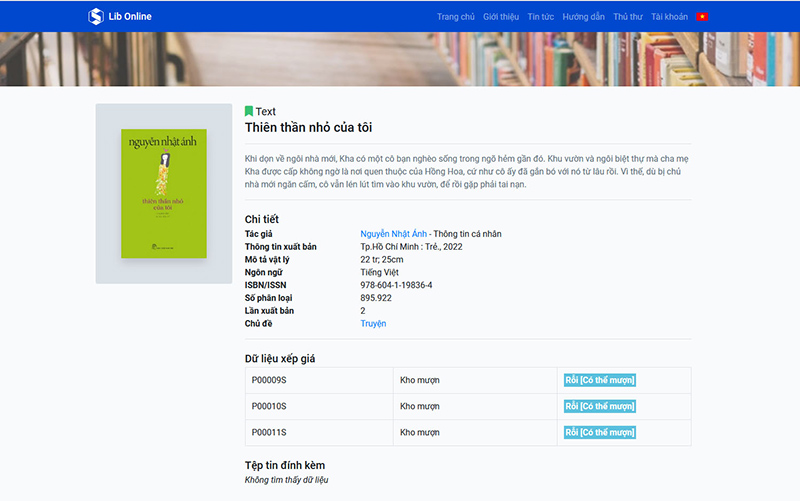The image size is (800, 501).
Task: Select the P00009S shelf code cell
Action: tap(269, 380)
